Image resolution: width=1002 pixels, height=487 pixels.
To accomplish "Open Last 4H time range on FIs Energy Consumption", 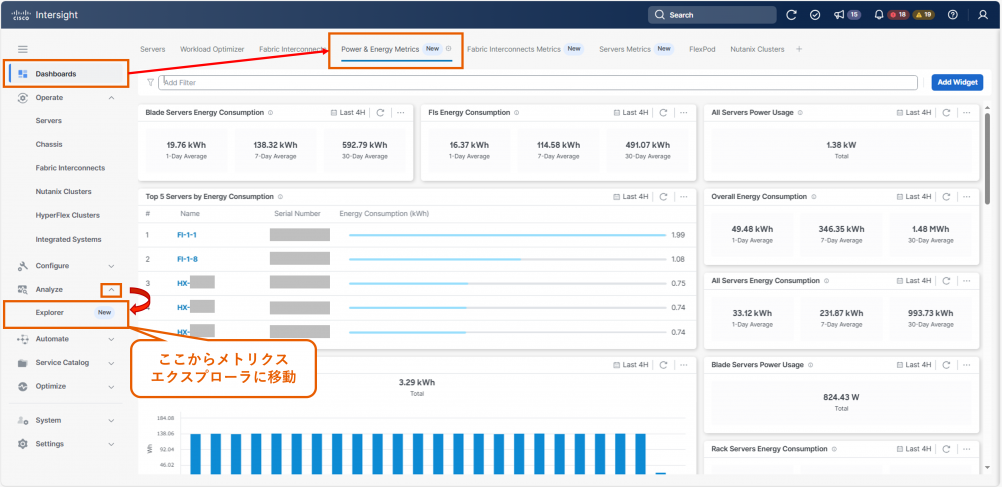I will coord(631,112).
